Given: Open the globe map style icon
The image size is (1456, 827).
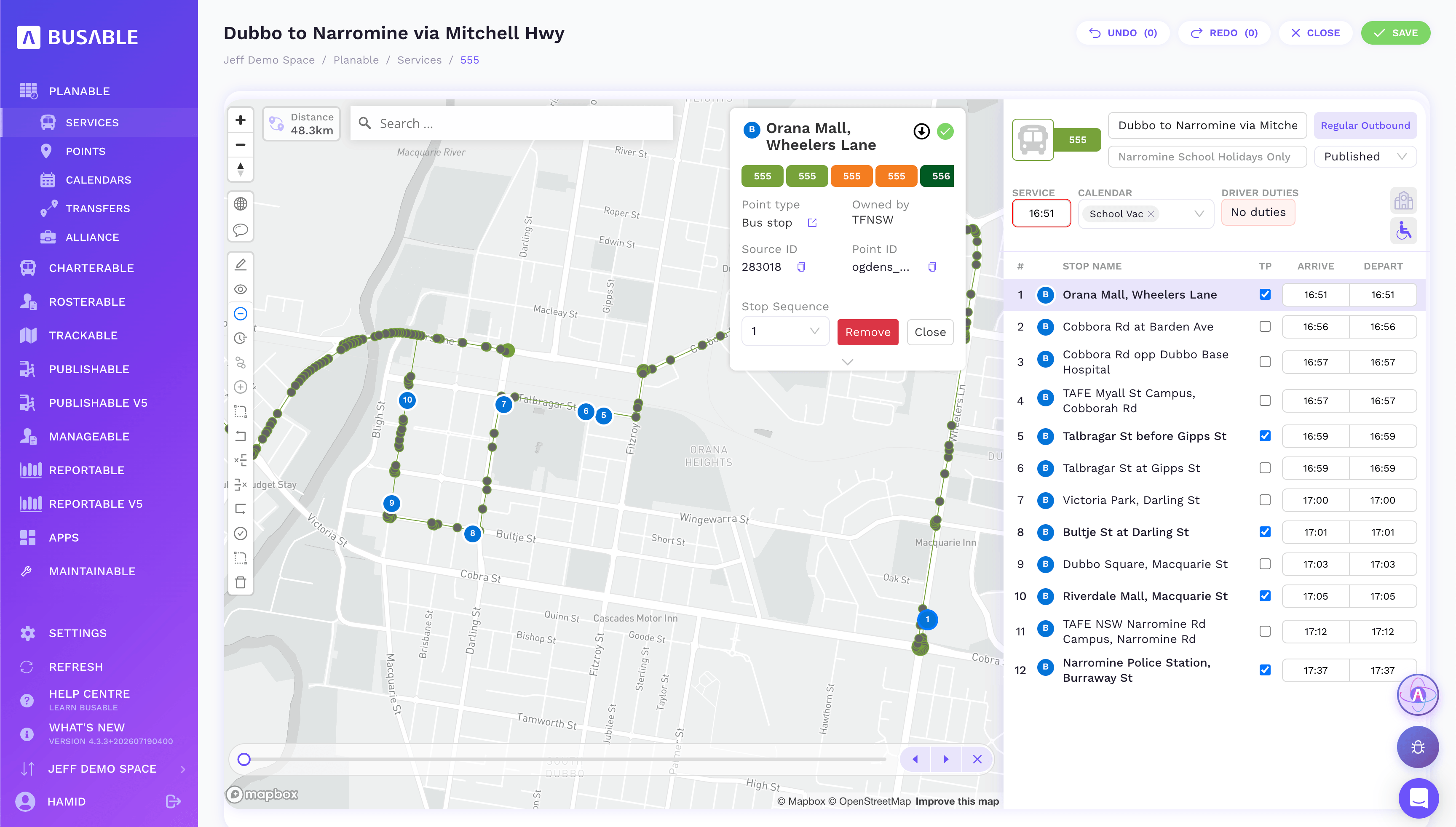Looking at the screenshot, I should [241, 204].
